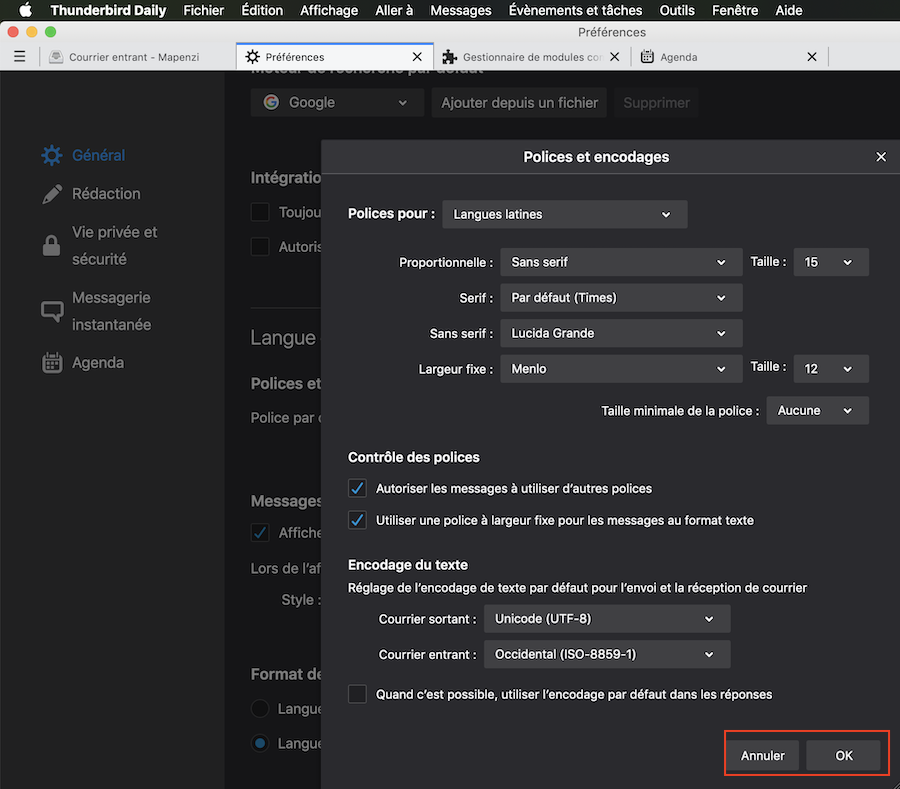The height and width of the screenshot is (789, 900).
Task: Toggle Autoriser les messages à utiliser d'autres polices
Action: [x=357, y=489]
